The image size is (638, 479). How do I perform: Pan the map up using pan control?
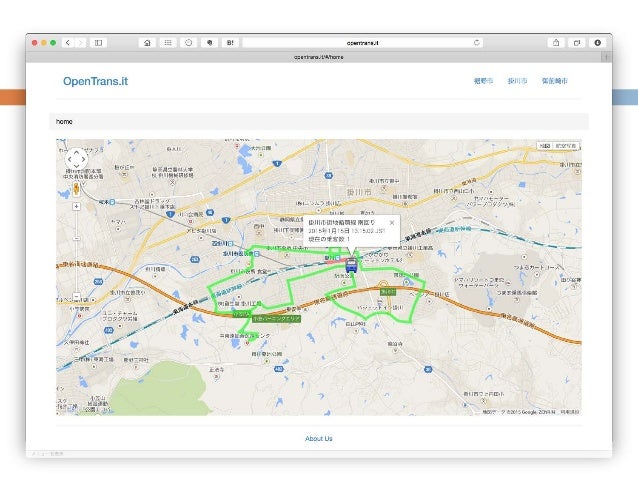click(76, 152)
